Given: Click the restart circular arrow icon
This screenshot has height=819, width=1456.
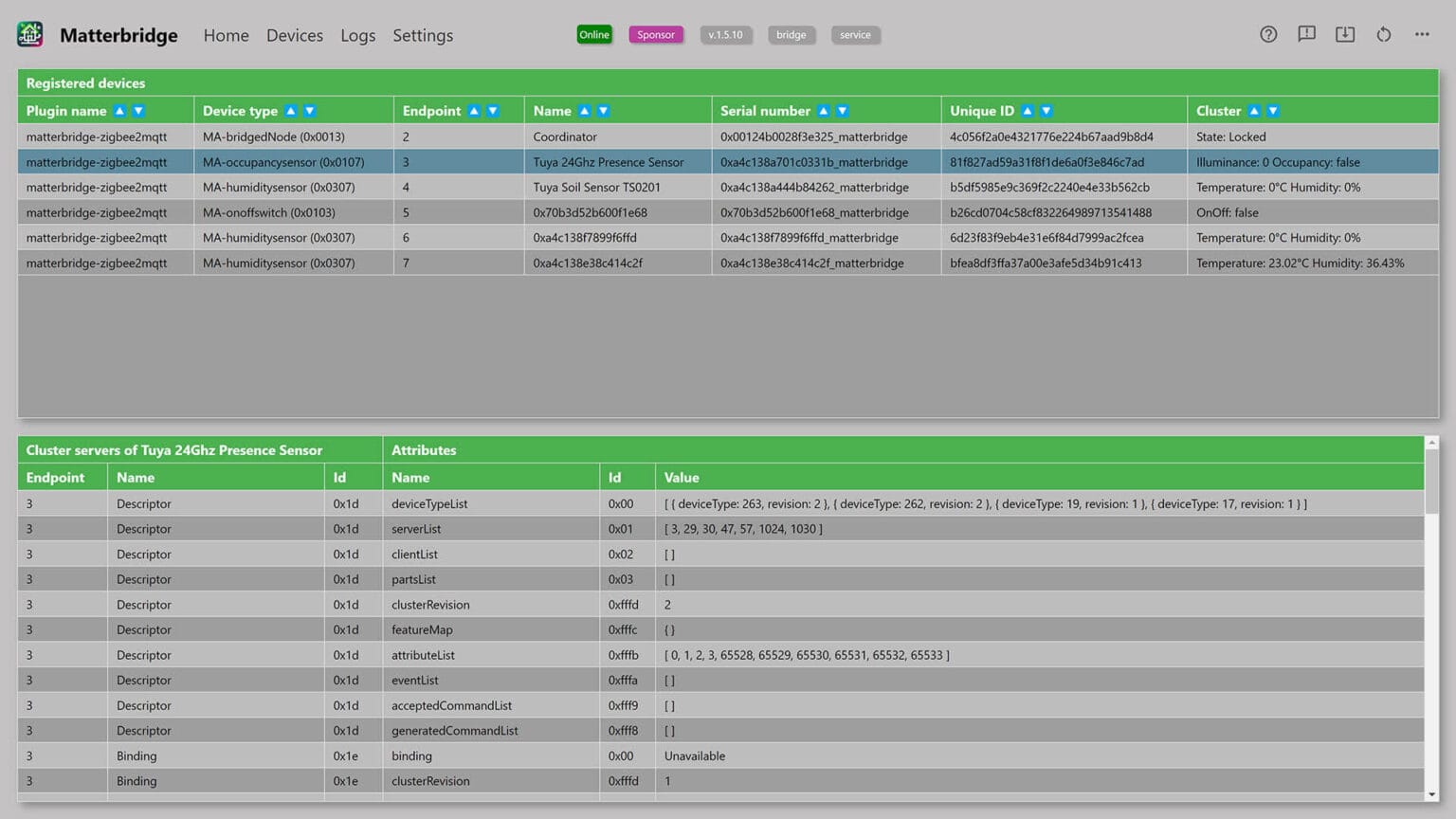Looking at the screenshot, I should point(1384,34).
